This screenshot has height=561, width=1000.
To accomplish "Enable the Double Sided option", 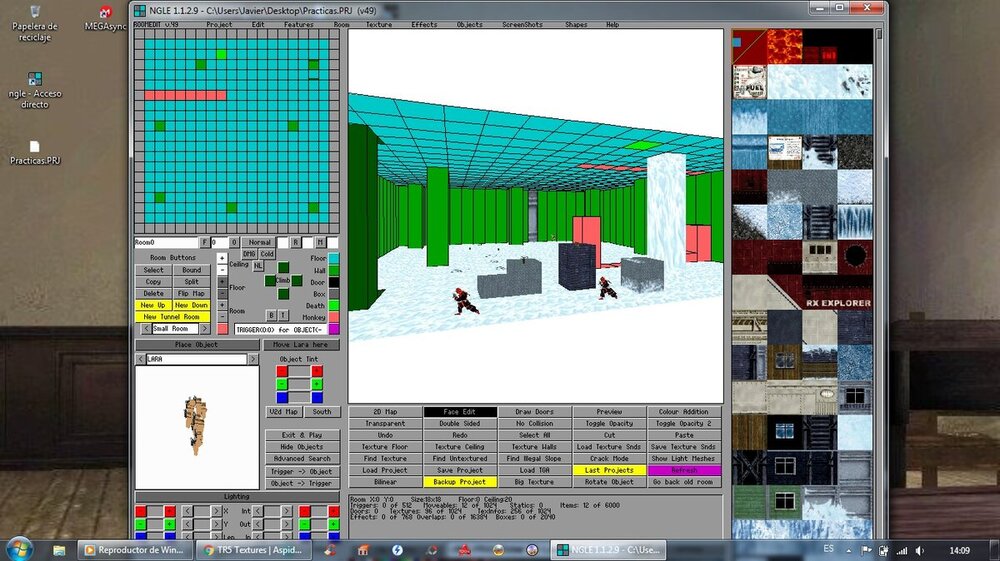I will [x=460, y=423].
